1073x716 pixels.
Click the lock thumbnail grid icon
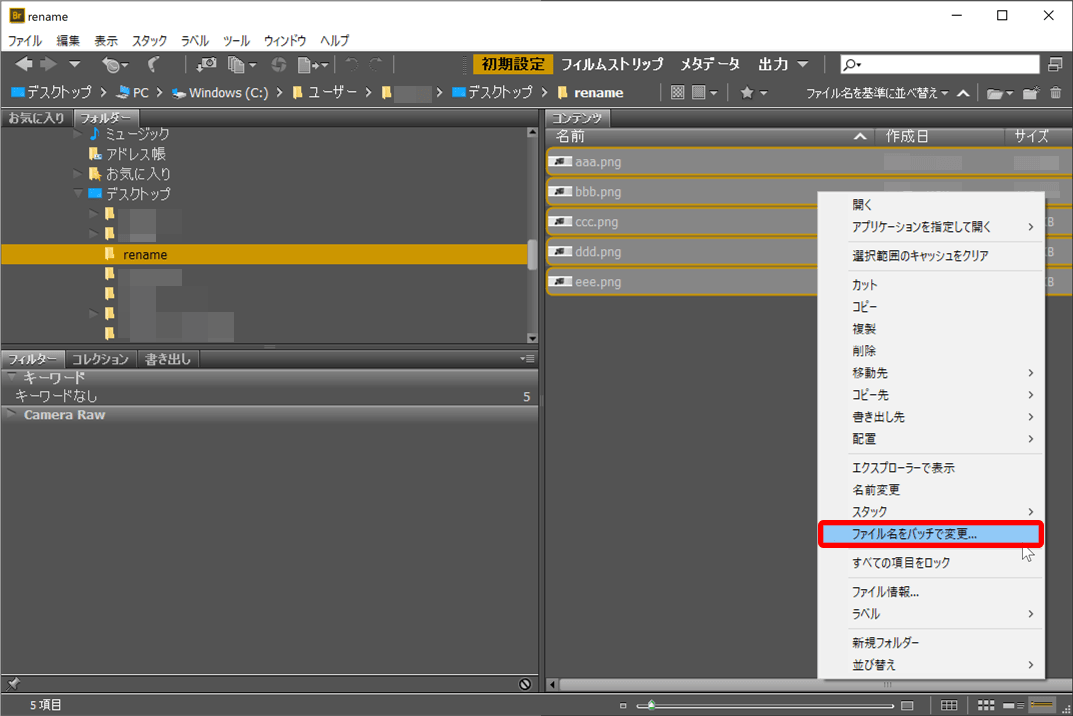tap(949, 705)
